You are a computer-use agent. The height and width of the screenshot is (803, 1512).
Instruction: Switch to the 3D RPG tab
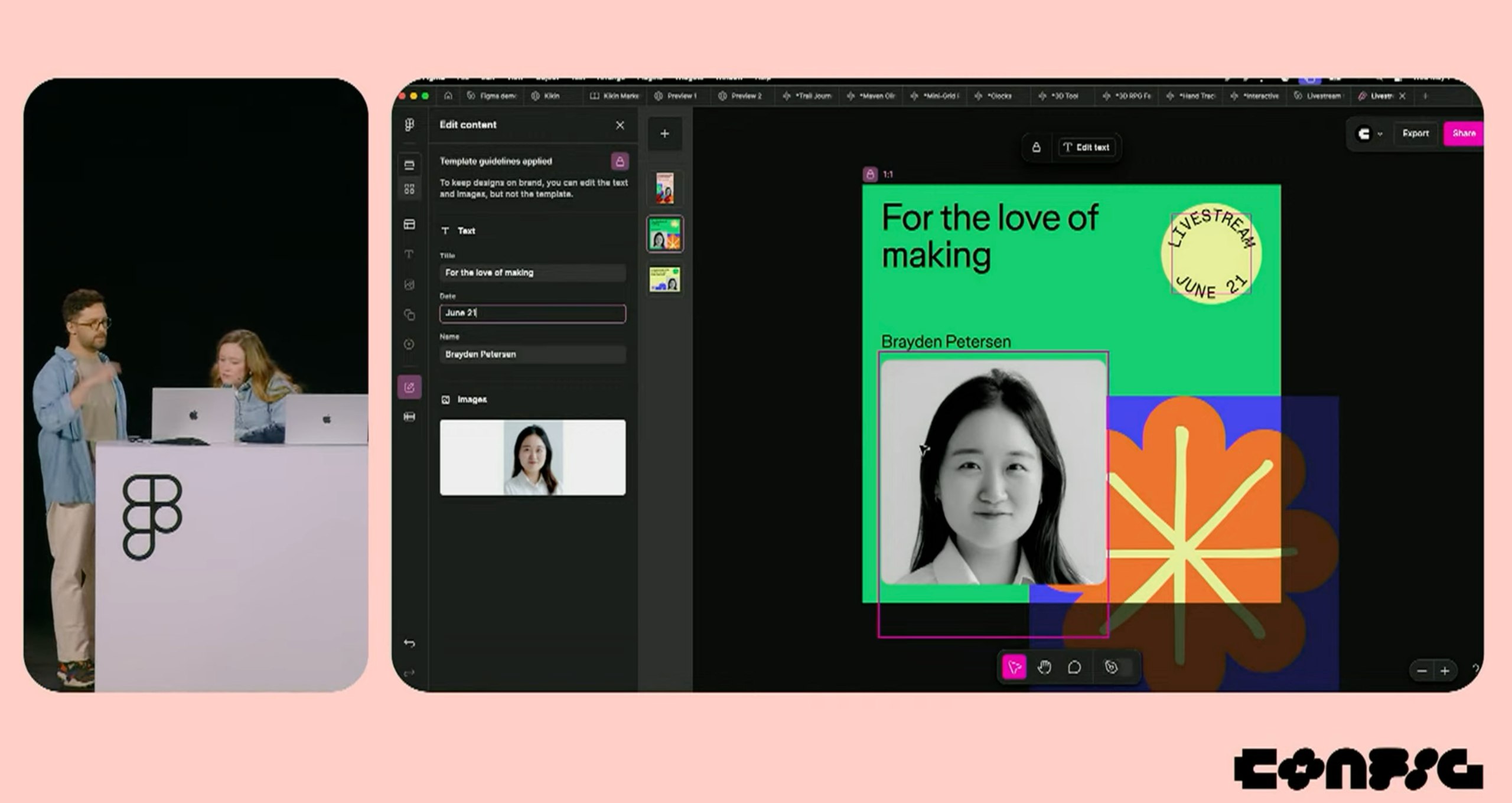(x=1127, y=96)
